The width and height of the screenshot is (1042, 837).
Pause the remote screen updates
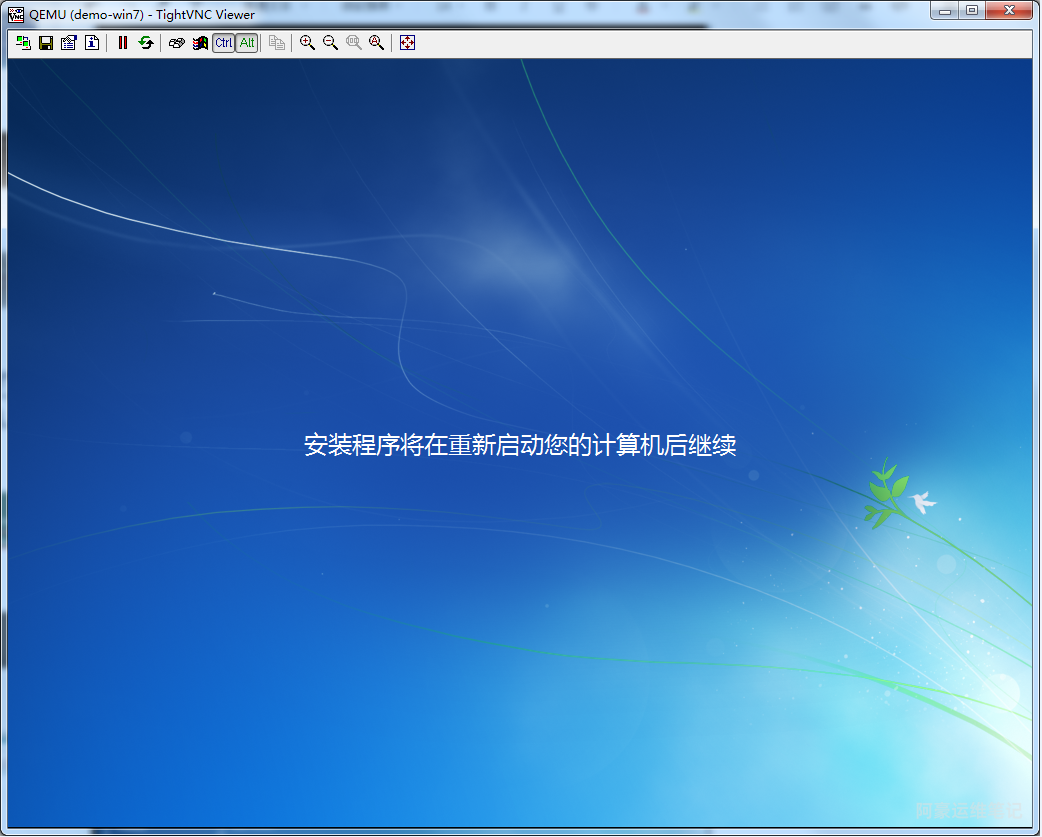123,43
